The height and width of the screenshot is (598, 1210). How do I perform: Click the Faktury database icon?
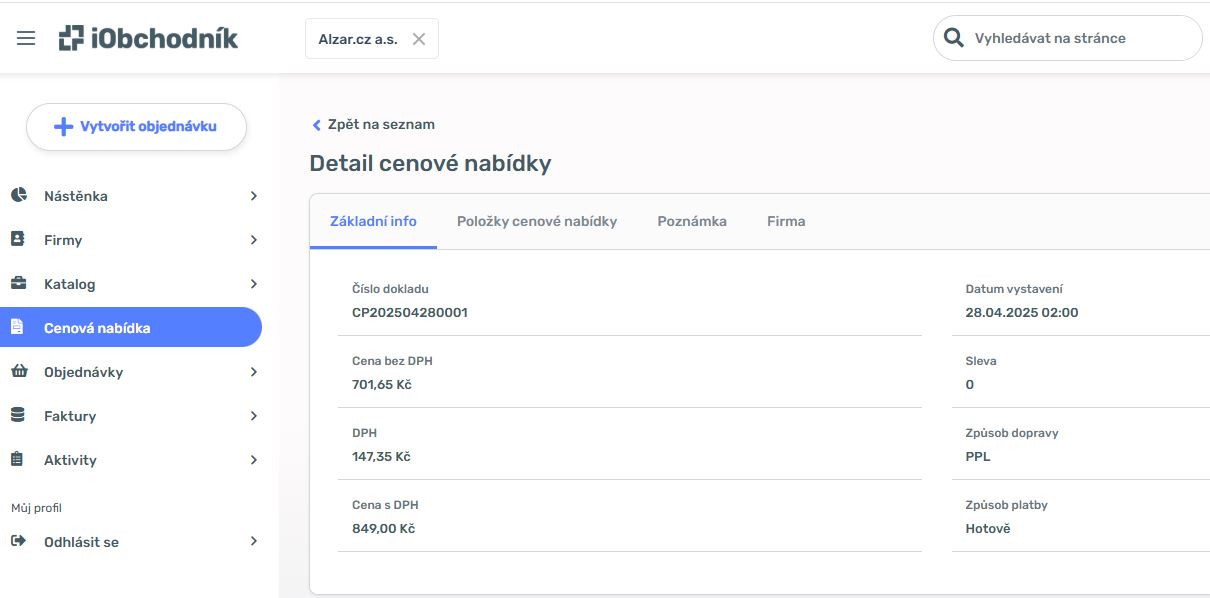click(18, 415)
